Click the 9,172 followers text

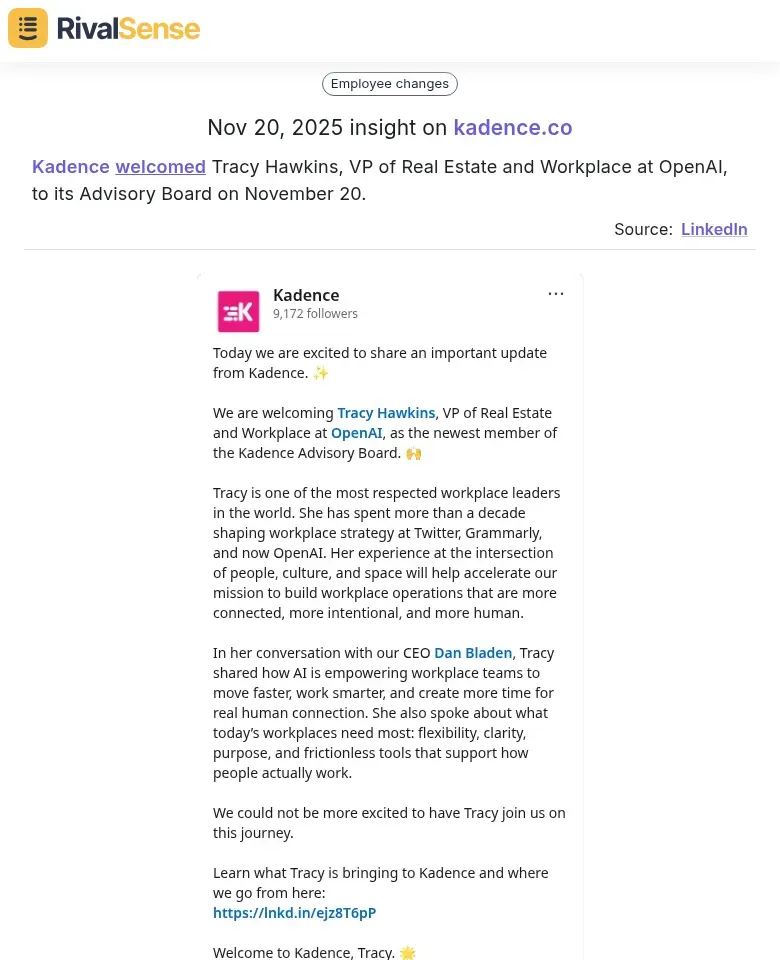coord(315,313)
